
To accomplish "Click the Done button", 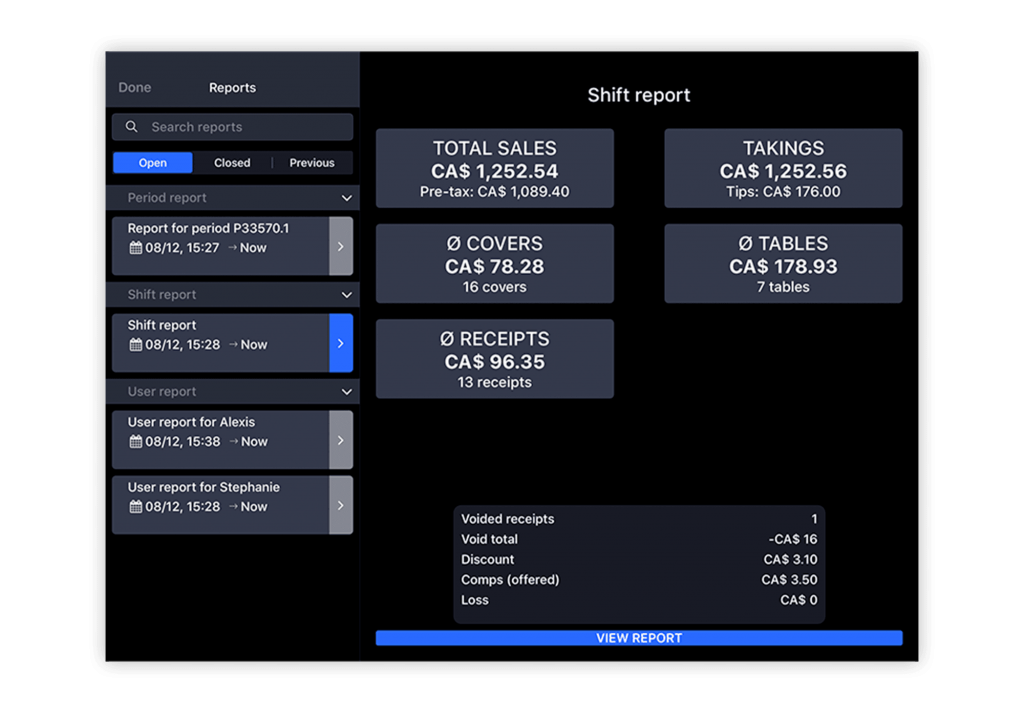I will [x=134, y=87].
